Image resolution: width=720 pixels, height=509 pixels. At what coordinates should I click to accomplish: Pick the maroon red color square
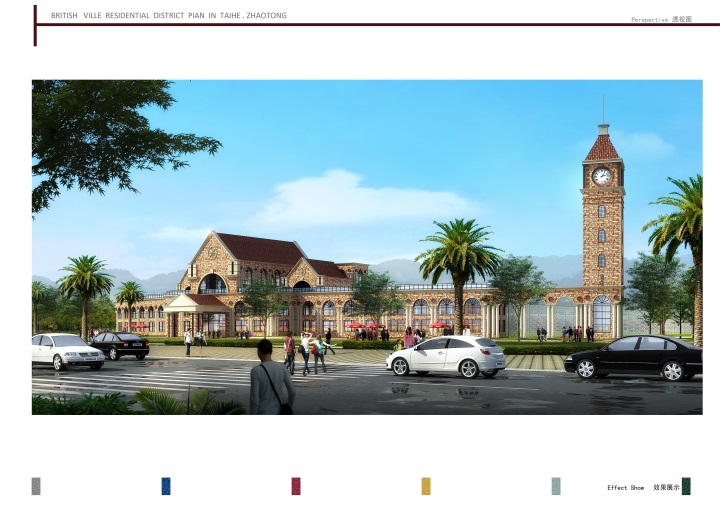tap(296, 486)
